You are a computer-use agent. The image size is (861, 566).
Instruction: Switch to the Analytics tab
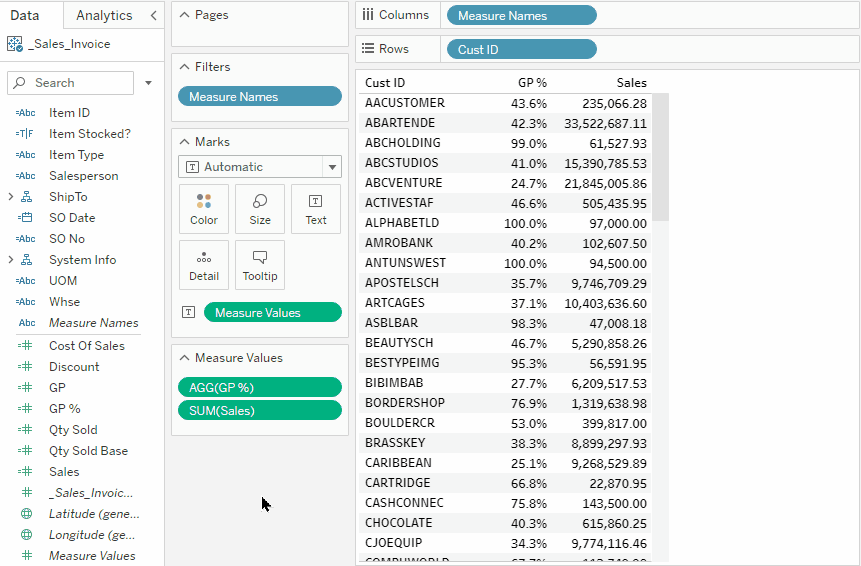104,15
